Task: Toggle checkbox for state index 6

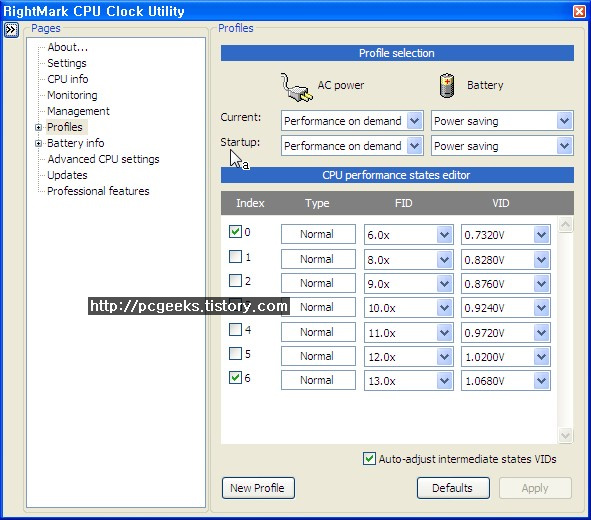Action: pos(236,378)
